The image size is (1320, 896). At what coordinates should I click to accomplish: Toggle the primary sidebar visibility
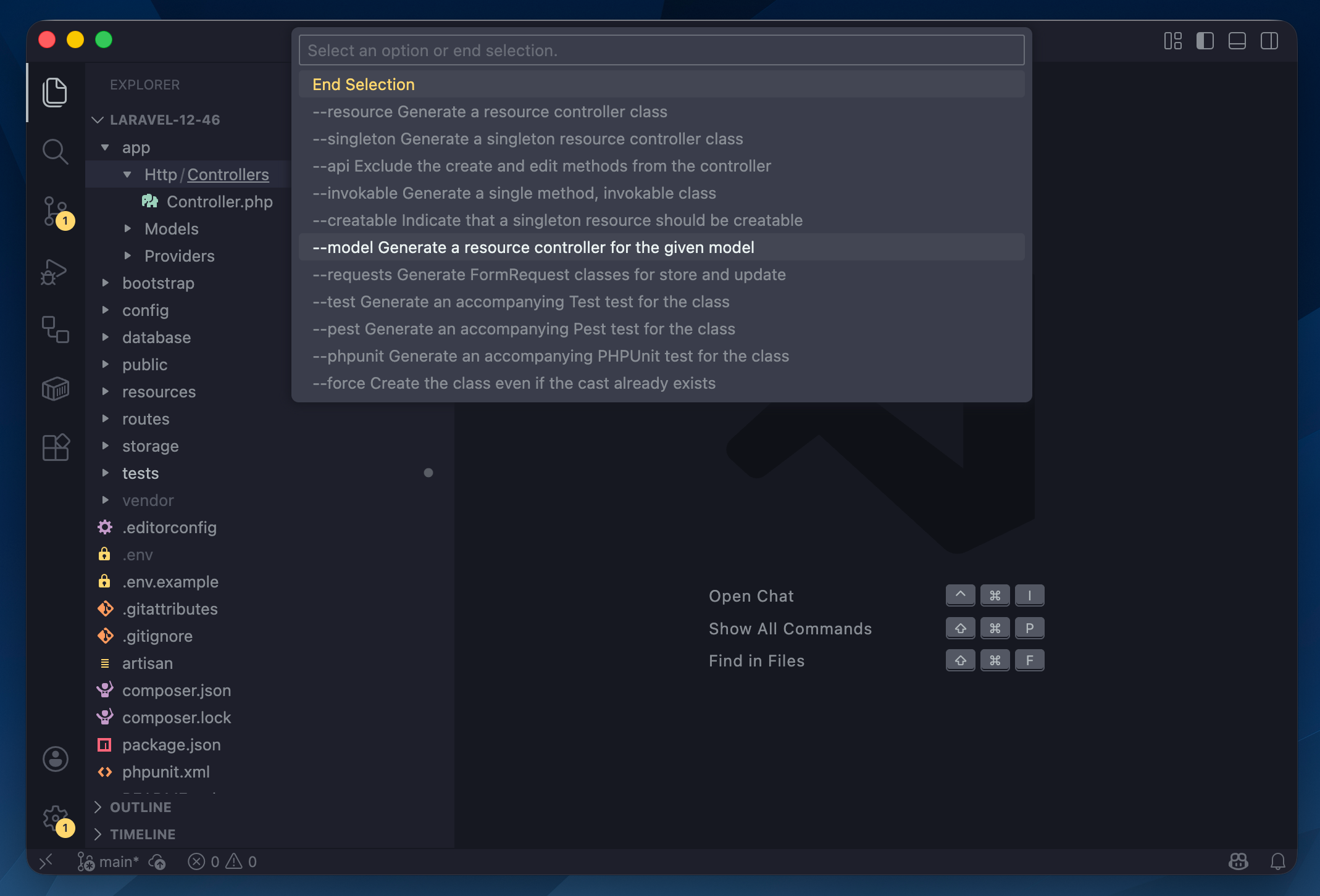tap(1205, 41)
